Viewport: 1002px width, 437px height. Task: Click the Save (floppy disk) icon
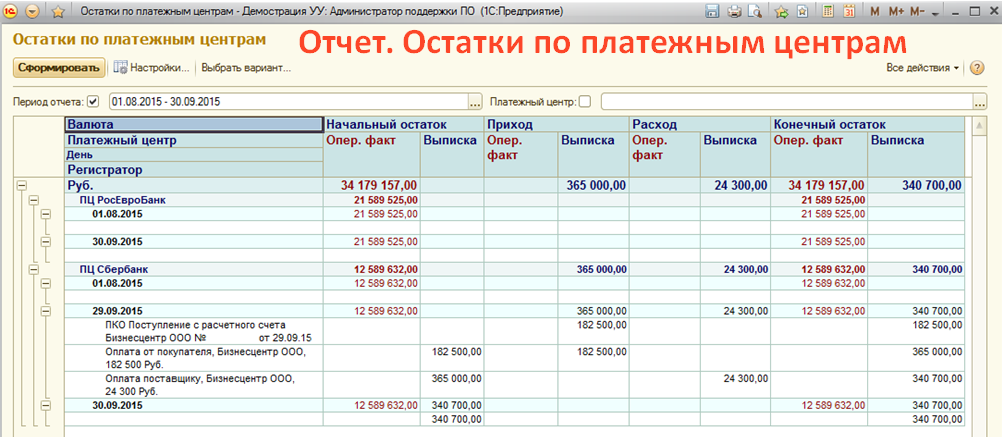712,11
